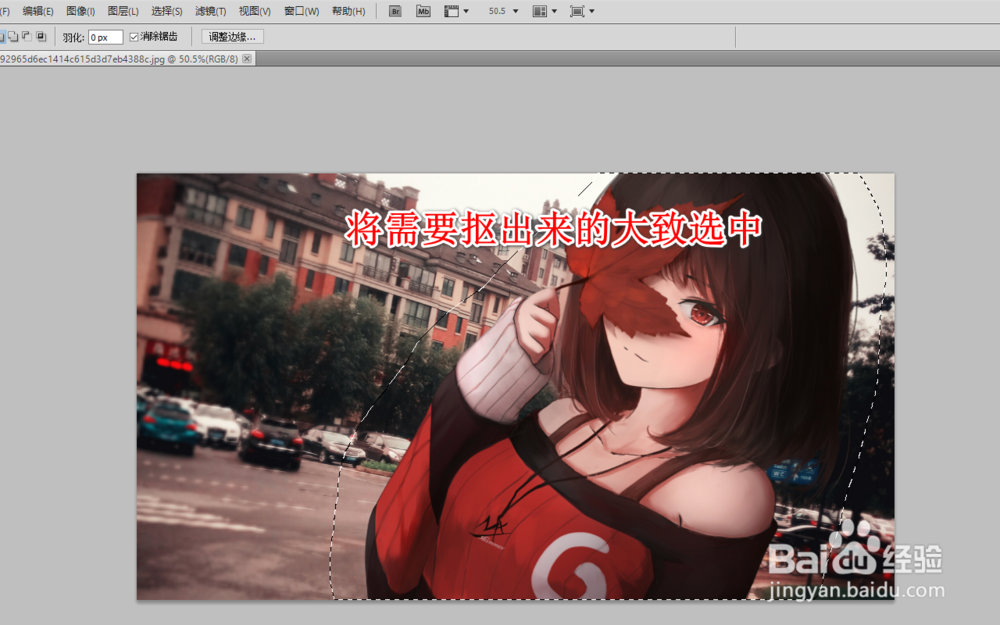The height and width of the screenshot is (625, 1000).
Task: Select the jpg @ 50.5%(RGB/8) document tab
Action: point(126,59)
